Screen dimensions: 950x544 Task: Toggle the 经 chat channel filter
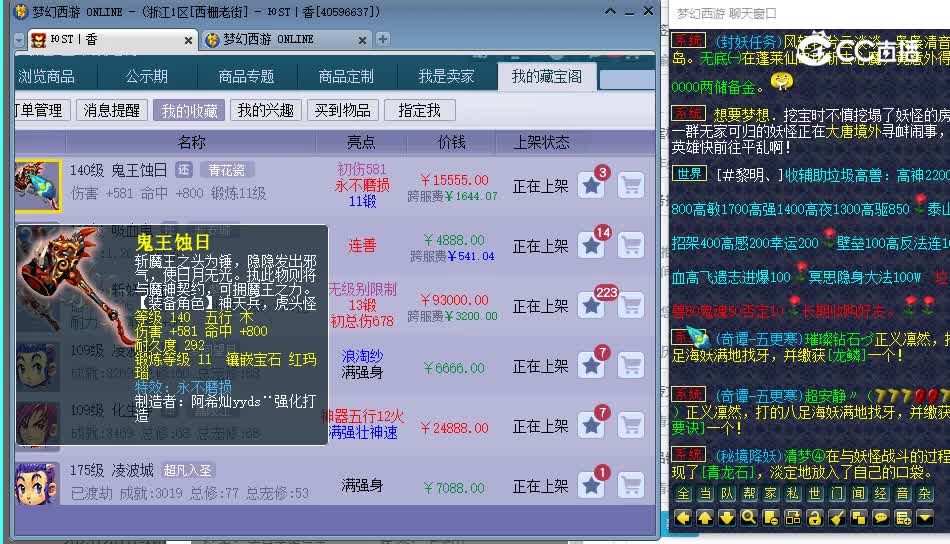[x=881, y=494]
